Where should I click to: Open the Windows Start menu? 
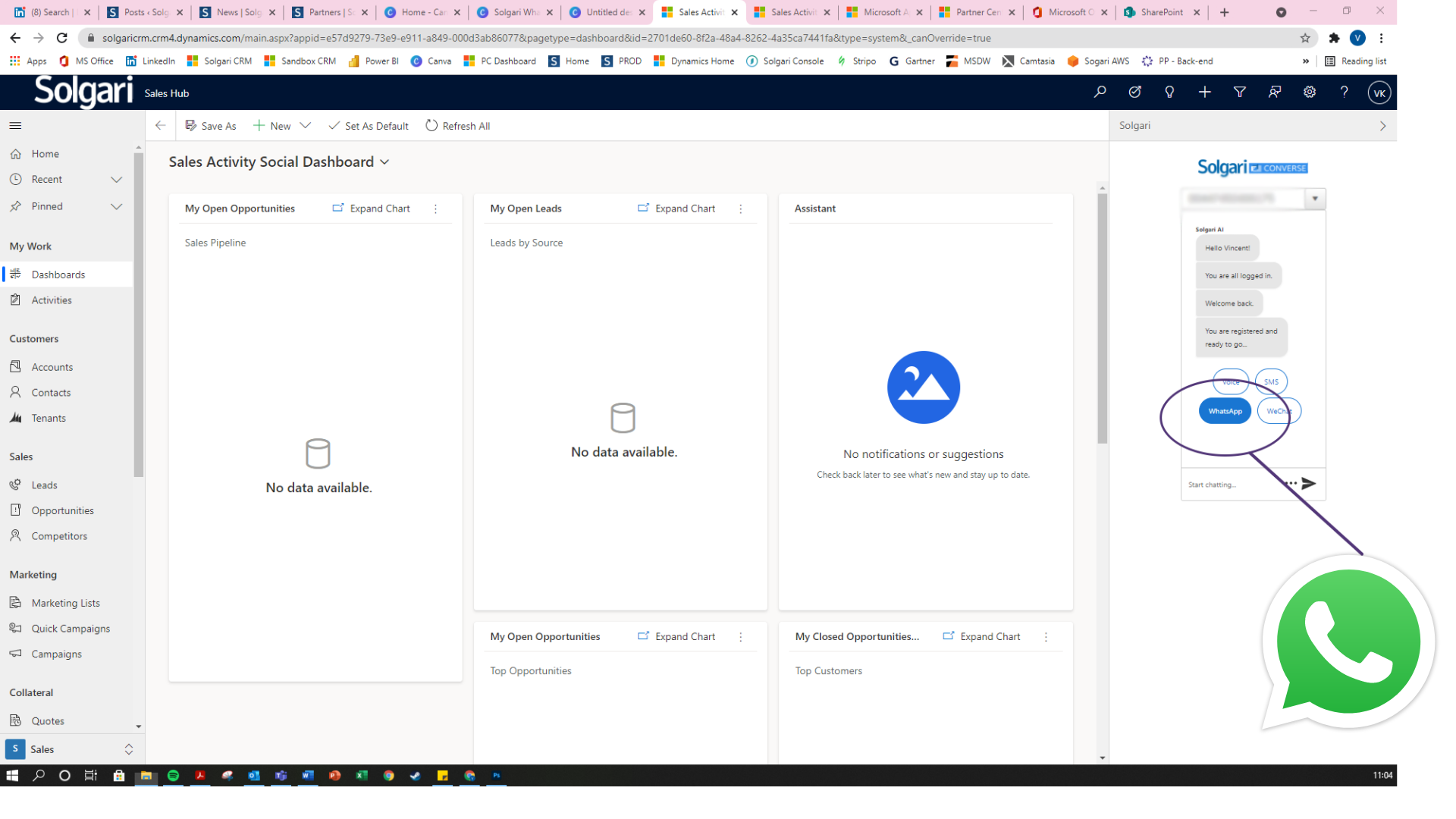pyautogui.click(x=12, y=776)
